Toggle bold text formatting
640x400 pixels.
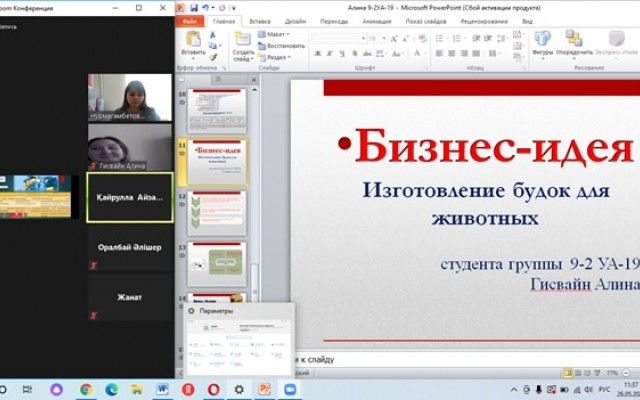(315, 53)
